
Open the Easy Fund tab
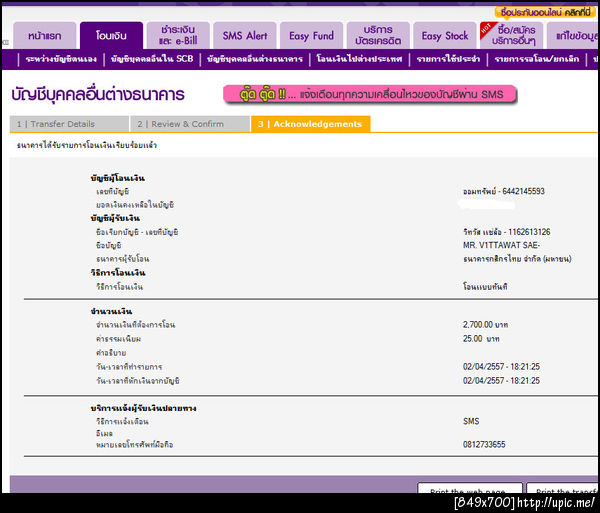tap(311, 36)
